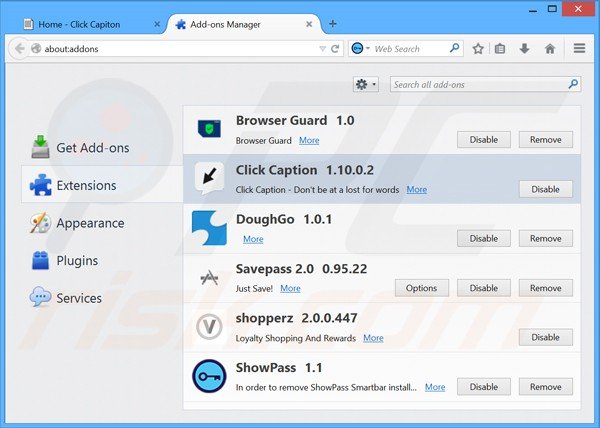Disable the Click Caption extension

pos(546,189)
